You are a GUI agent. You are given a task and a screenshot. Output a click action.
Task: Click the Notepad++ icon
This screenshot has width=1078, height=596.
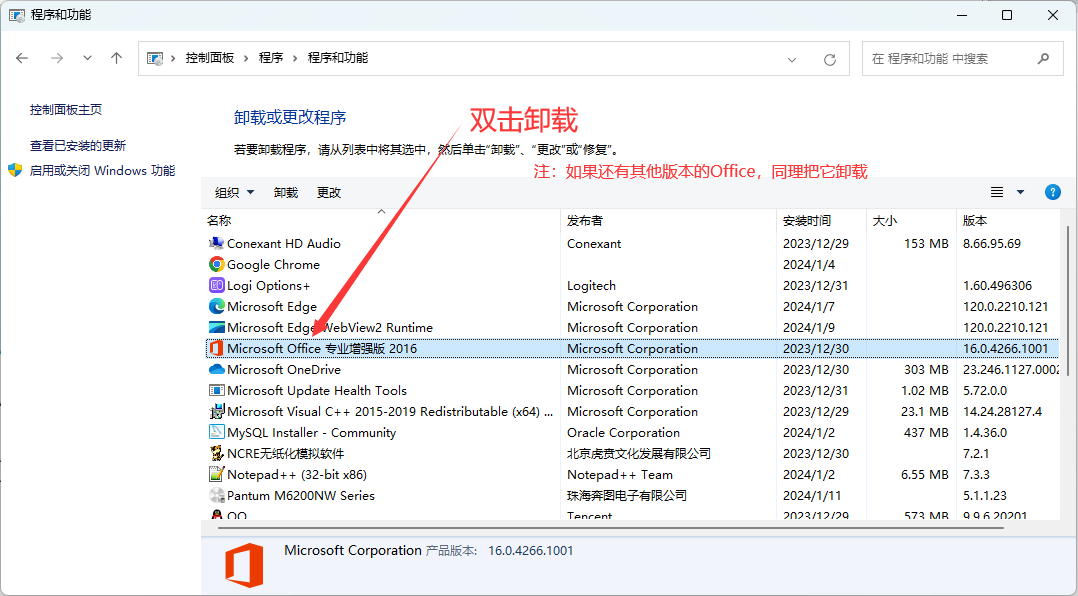pos(217,474)
